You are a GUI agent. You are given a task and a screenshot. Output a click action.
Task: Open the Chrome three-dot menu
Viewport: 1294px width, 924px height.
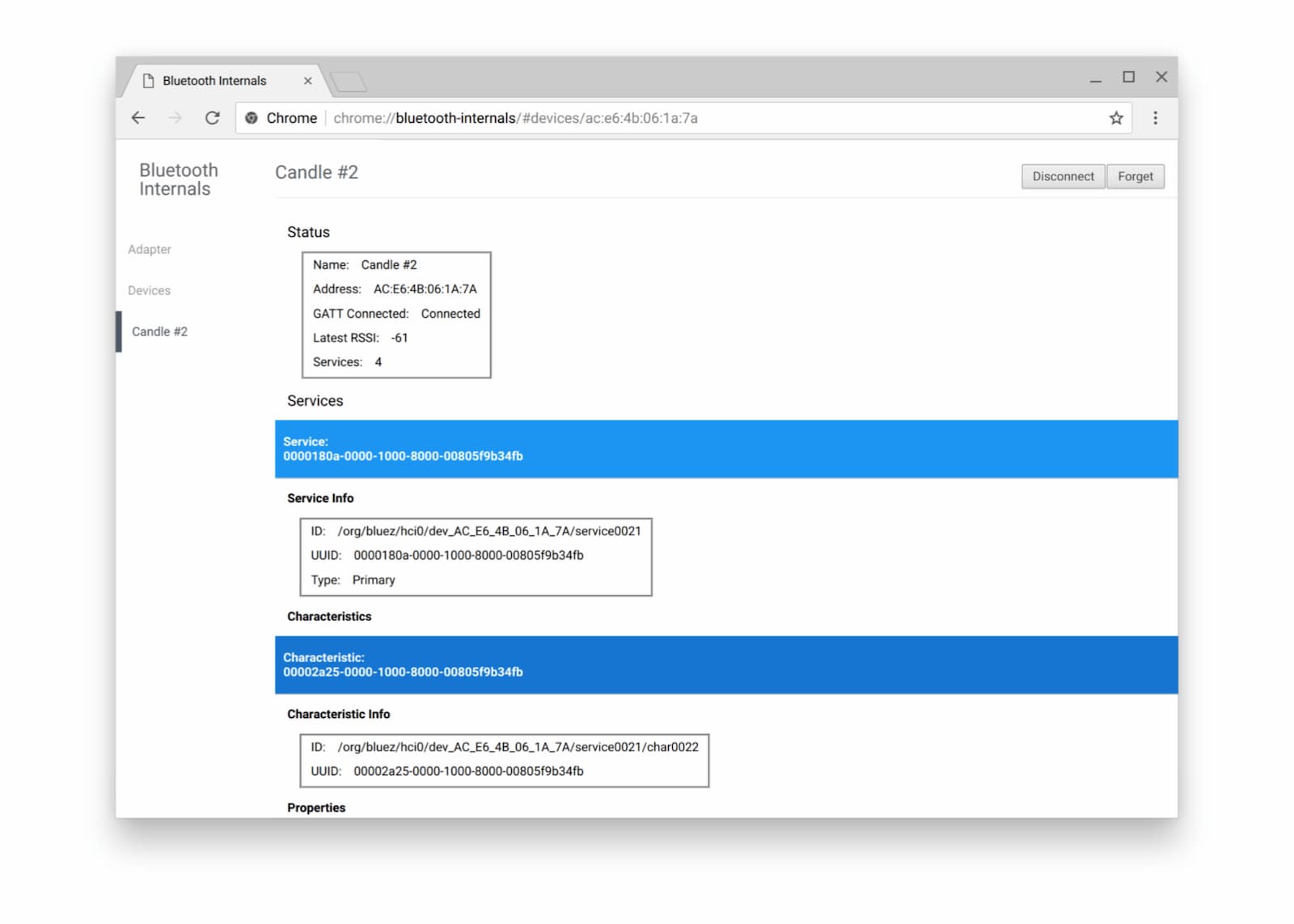[1156, 118]
